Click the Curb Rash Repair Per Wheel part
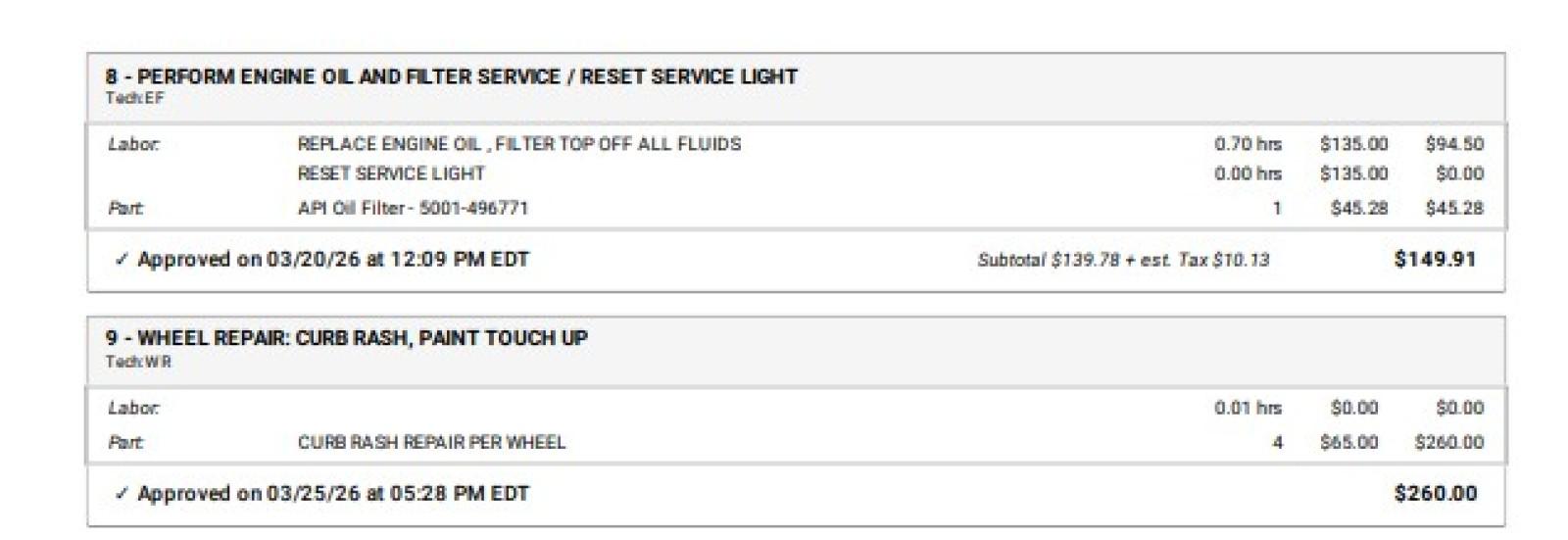Viewport: 1568px width, 540px height. click(431, 442)
